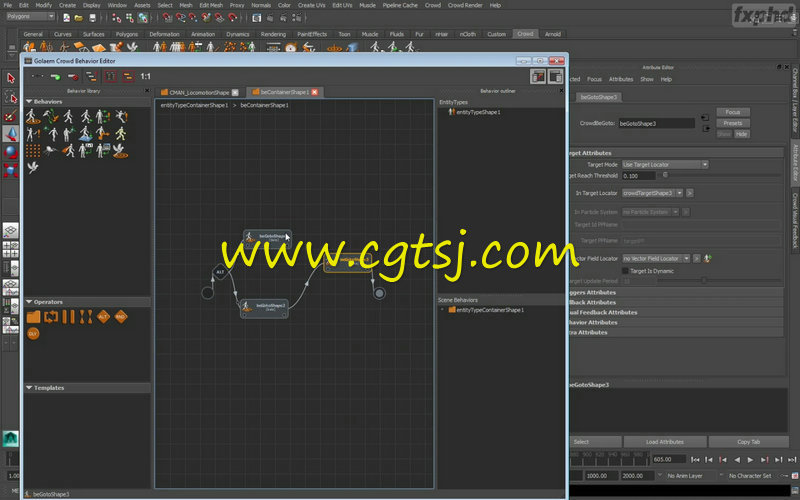Viewport: 800px width, 500px height.
Task: Edit the Target Reach Threshold value field
Action: click(638, 176)
